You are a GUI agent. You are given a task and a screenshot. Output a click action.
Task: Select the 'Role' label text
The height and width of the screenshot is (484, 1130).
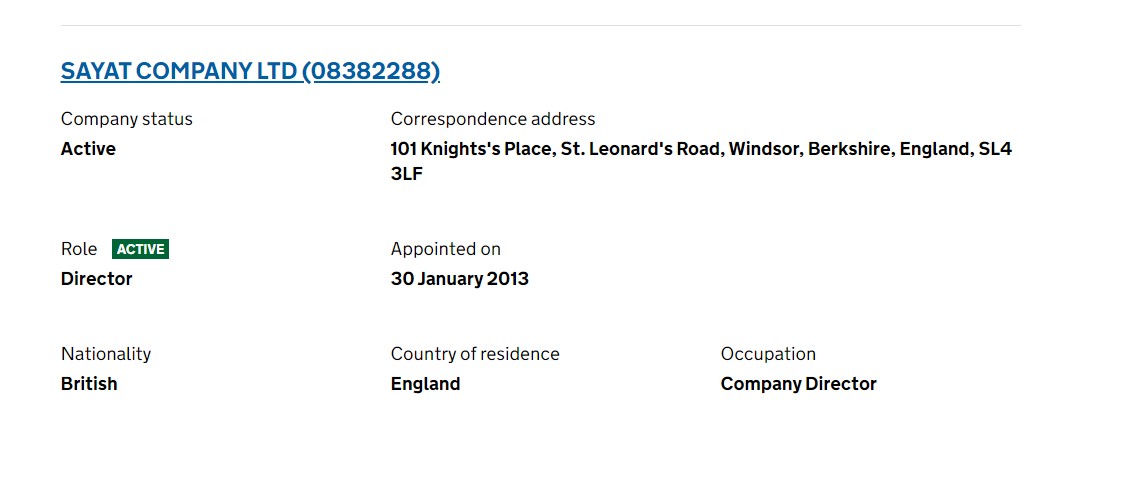click(x=79, y=249)
